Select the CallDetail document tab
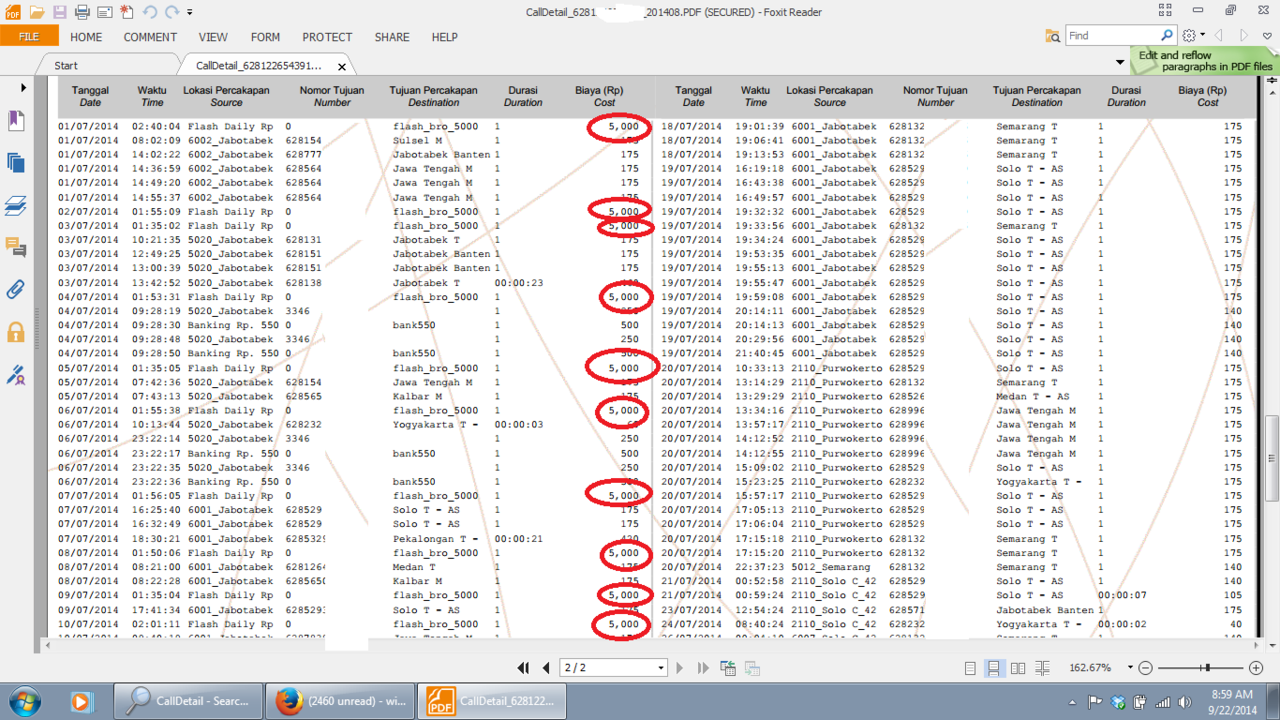This screenshot has height=720, width=1280. point(259,66)
